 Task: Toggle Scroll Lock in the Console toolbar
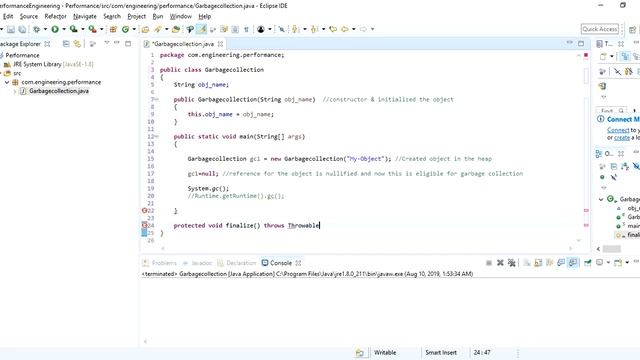coord(538,263)
